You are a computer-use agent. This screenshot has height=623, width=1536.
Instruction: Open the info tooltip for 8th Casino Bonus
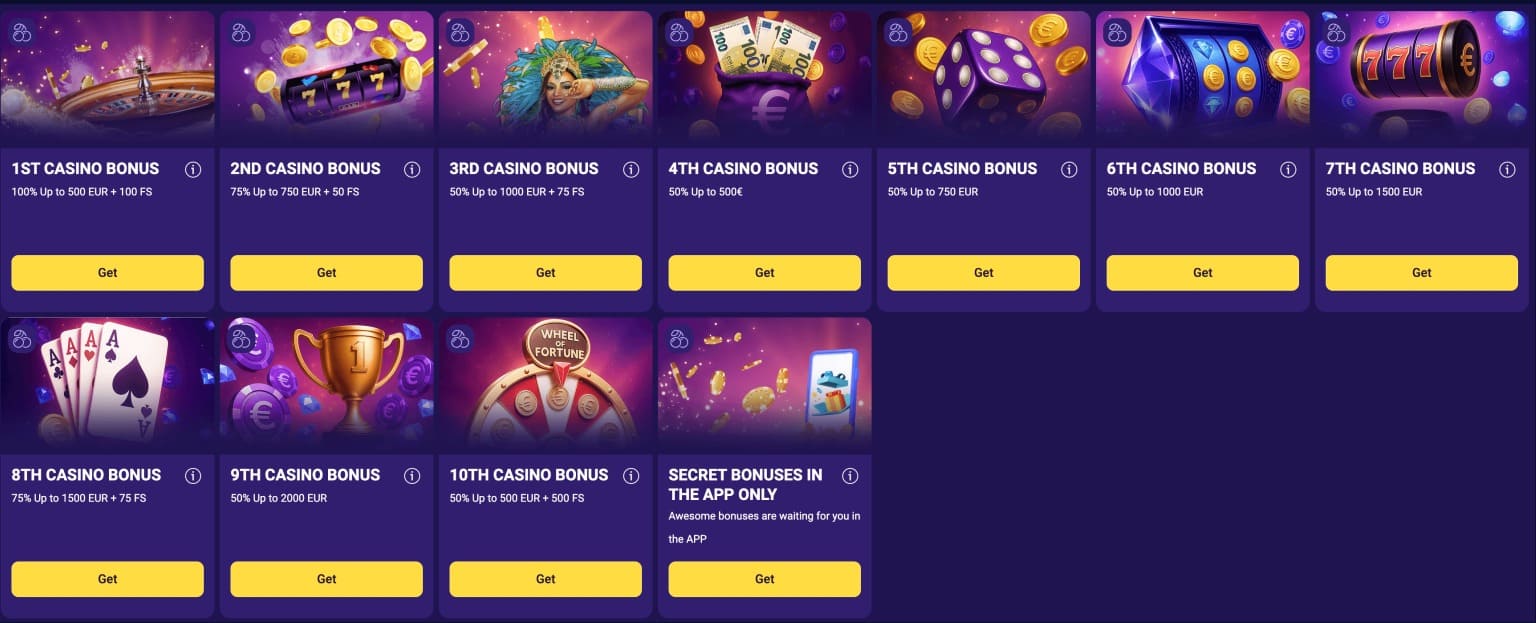193,475
